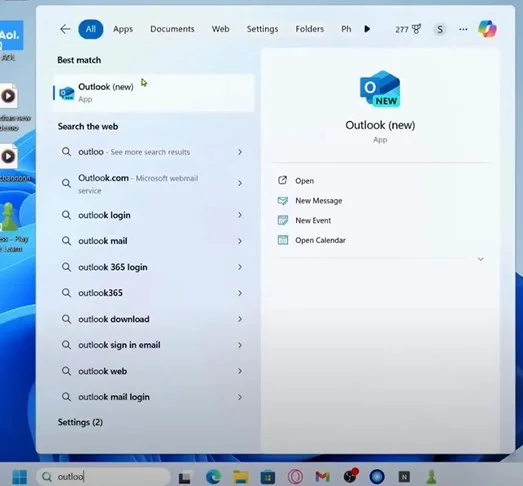
Task: Expand the outlook login chevron
Action: pyautogui.click(x=240, y=215)
